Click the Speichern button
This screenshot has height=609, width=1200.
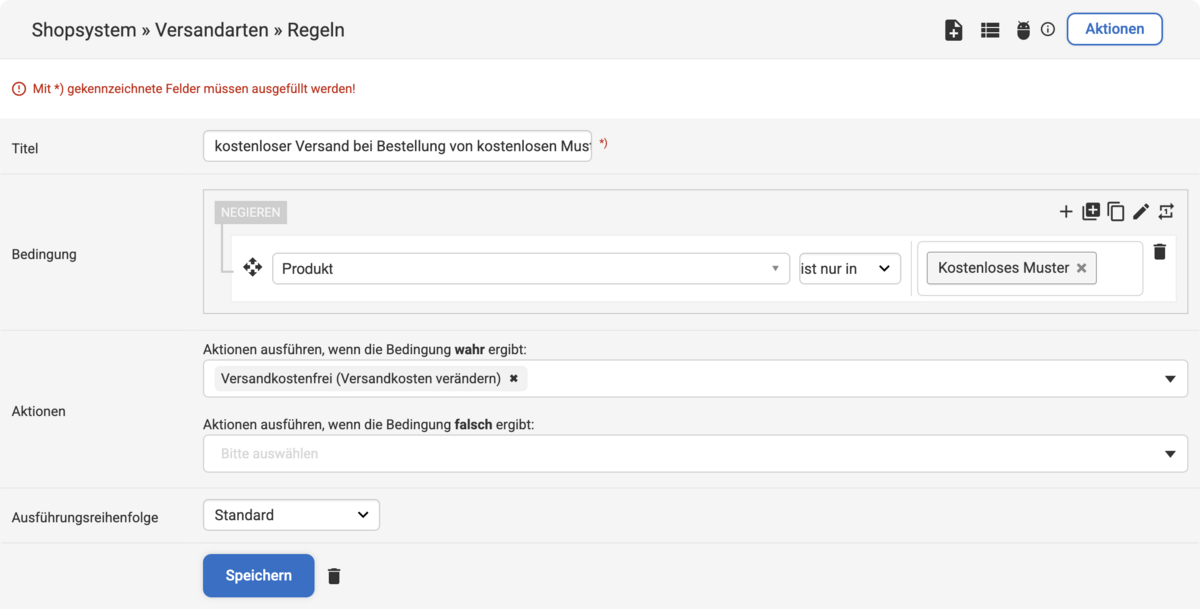[x=259, y=576]
